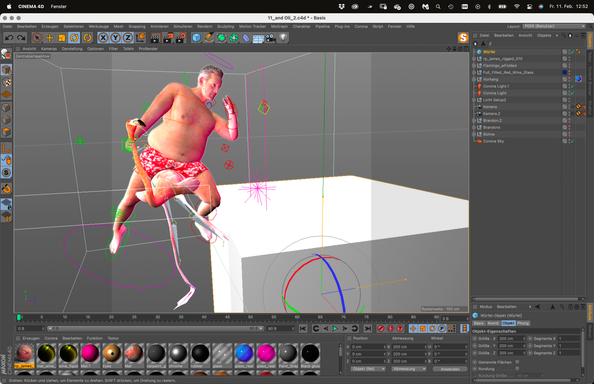Select the pink Mat.1 material swatch
This screenshot has width=594, height=384.
(90, 353)
